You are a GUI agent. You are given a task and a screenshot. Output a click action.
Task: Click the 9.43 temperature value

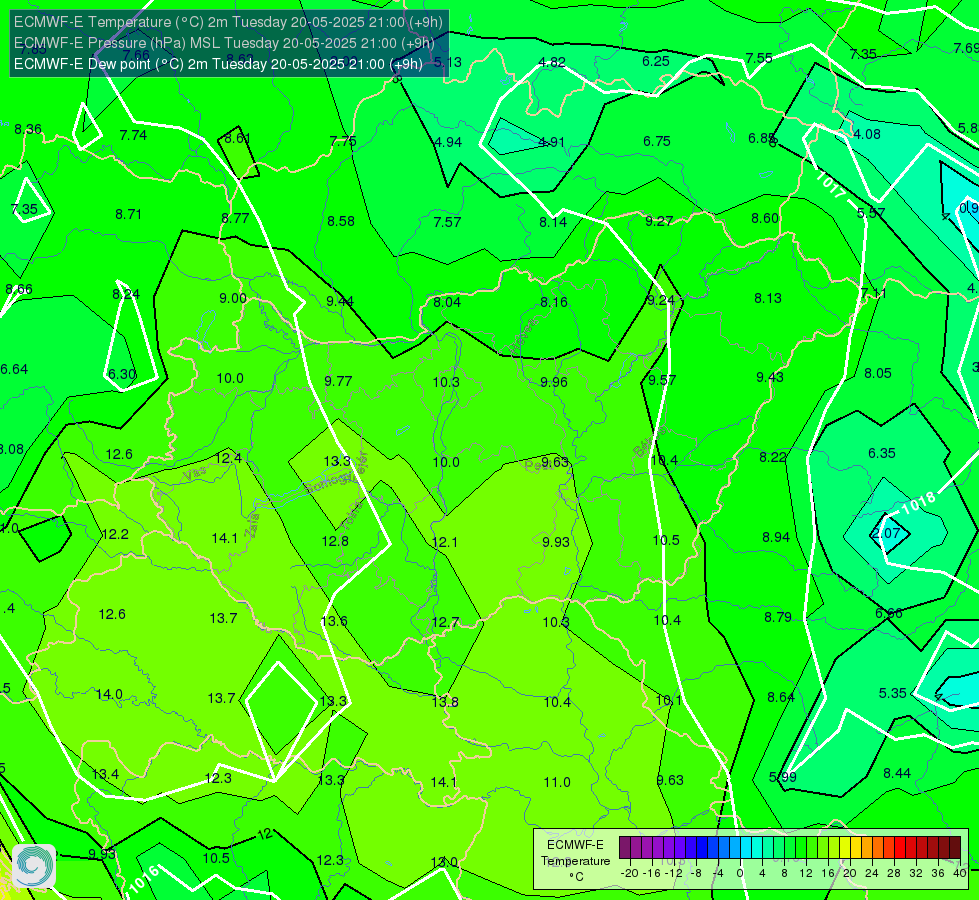point(770,377)
